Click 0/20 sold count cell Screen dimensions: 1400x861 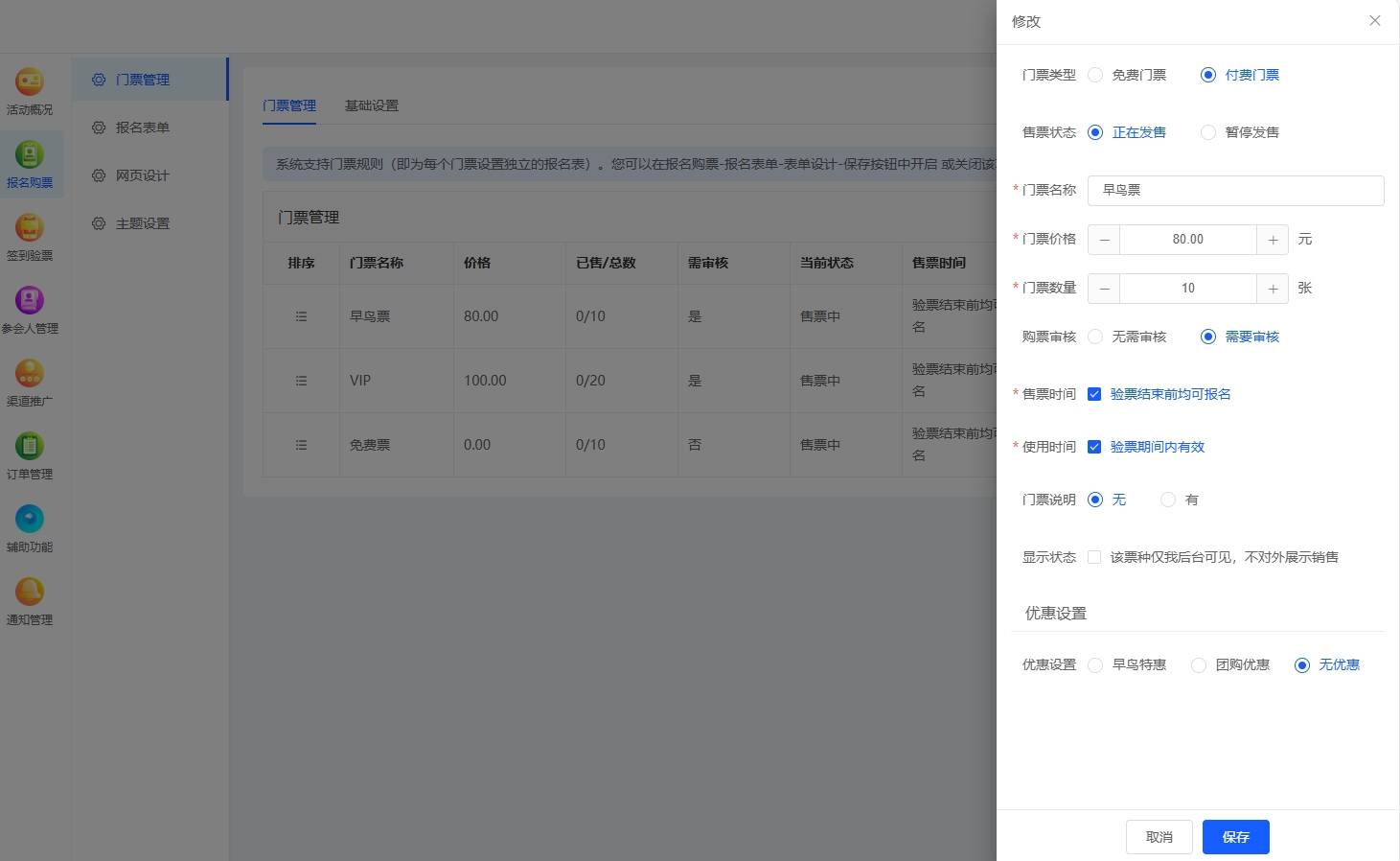(590, 381)
